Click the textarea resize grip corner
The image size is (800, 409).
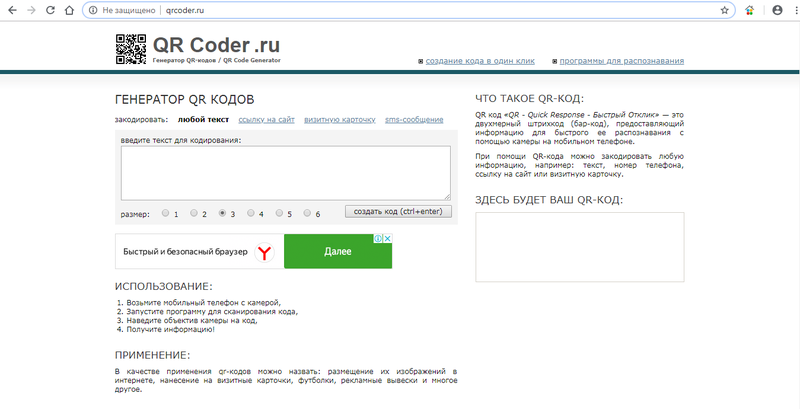(x=447, y=197)
